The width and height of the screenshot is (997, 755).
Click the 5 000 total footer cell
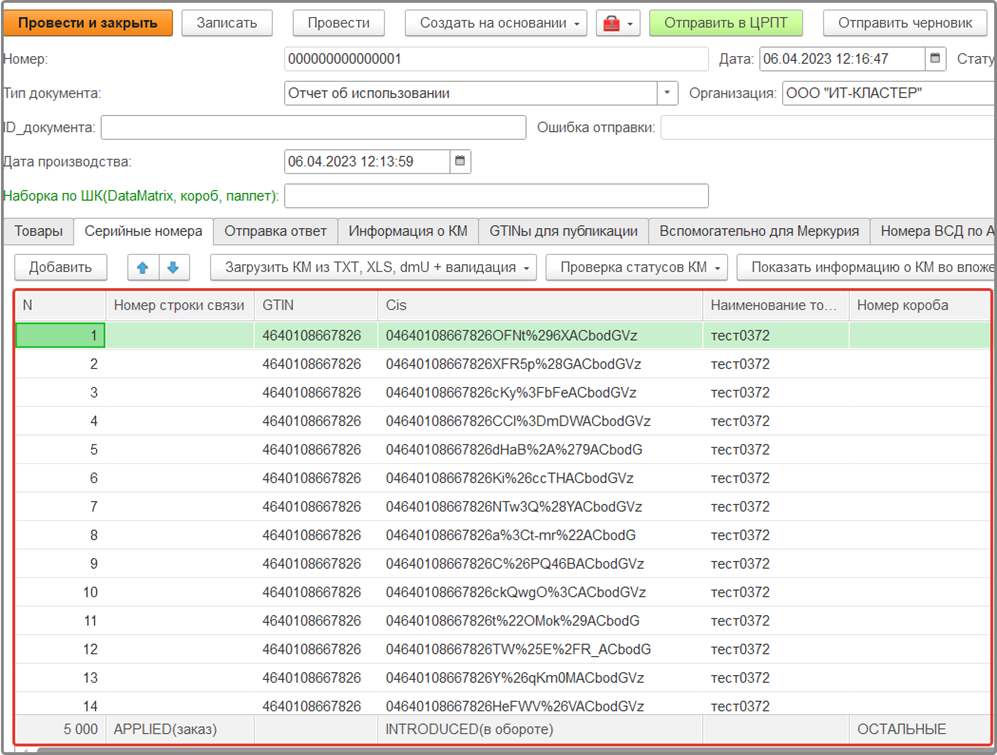(60, 729)
